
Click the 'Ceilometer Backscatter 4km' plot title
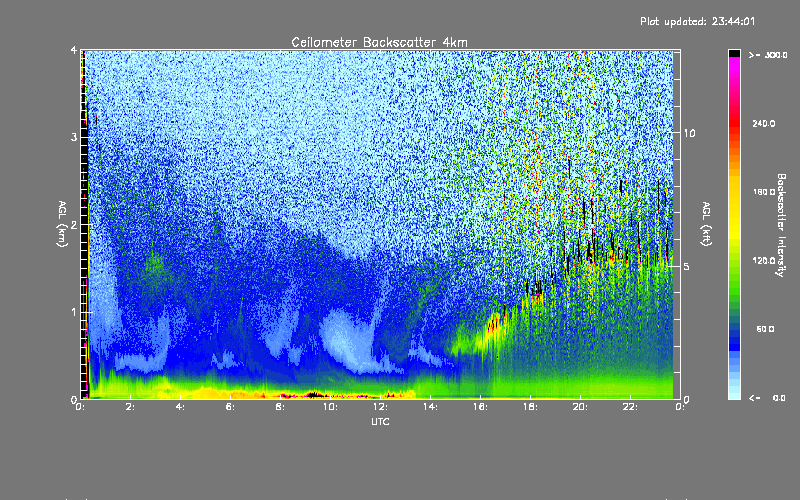379,42
